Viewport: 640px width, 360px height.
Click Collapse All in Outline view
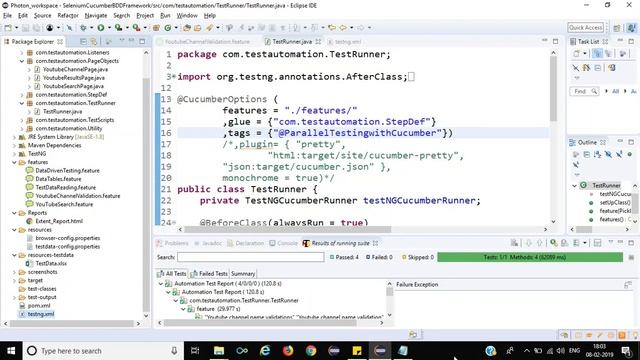(x=587, y=154)
